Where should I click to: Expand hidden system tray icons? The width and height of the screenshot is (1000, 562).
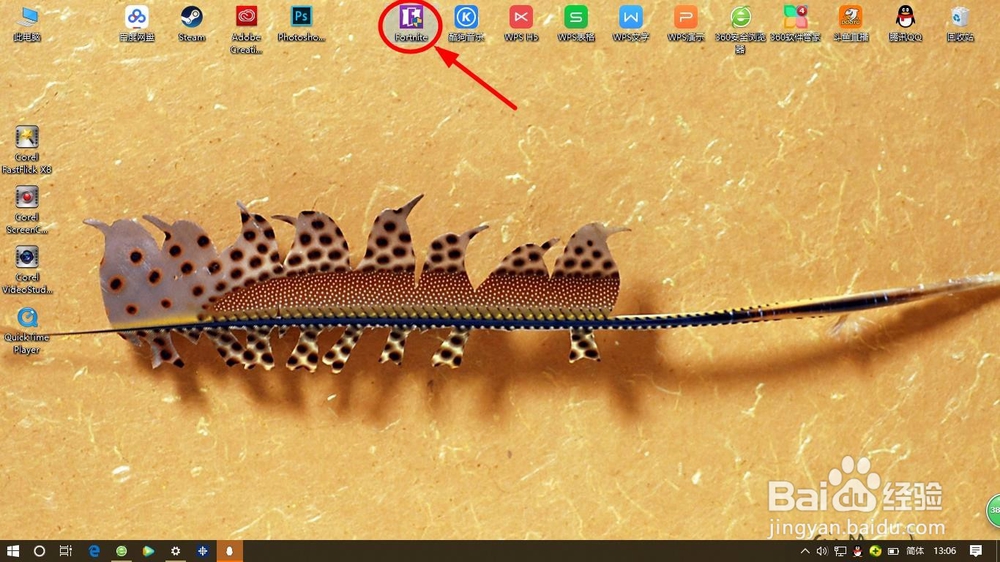coord(805,551)
